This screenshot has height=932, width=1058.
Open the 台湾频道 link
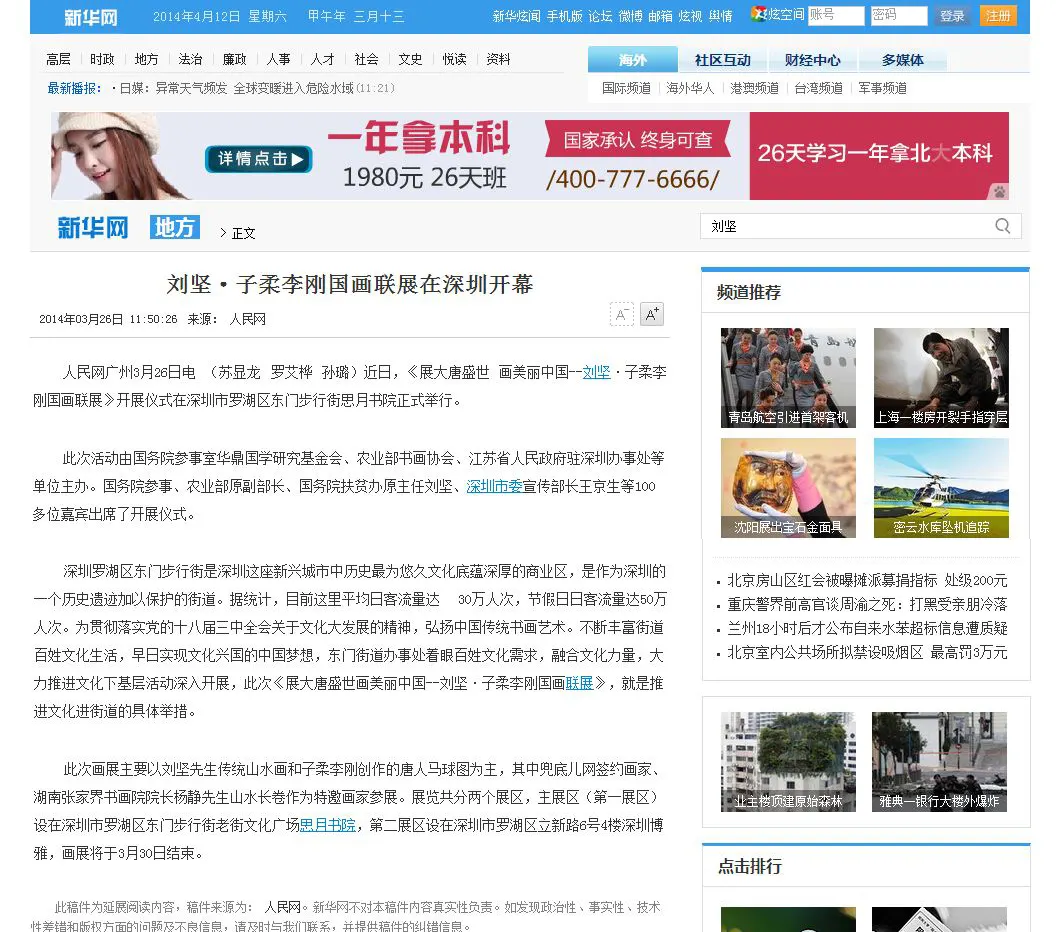(818, 88)
